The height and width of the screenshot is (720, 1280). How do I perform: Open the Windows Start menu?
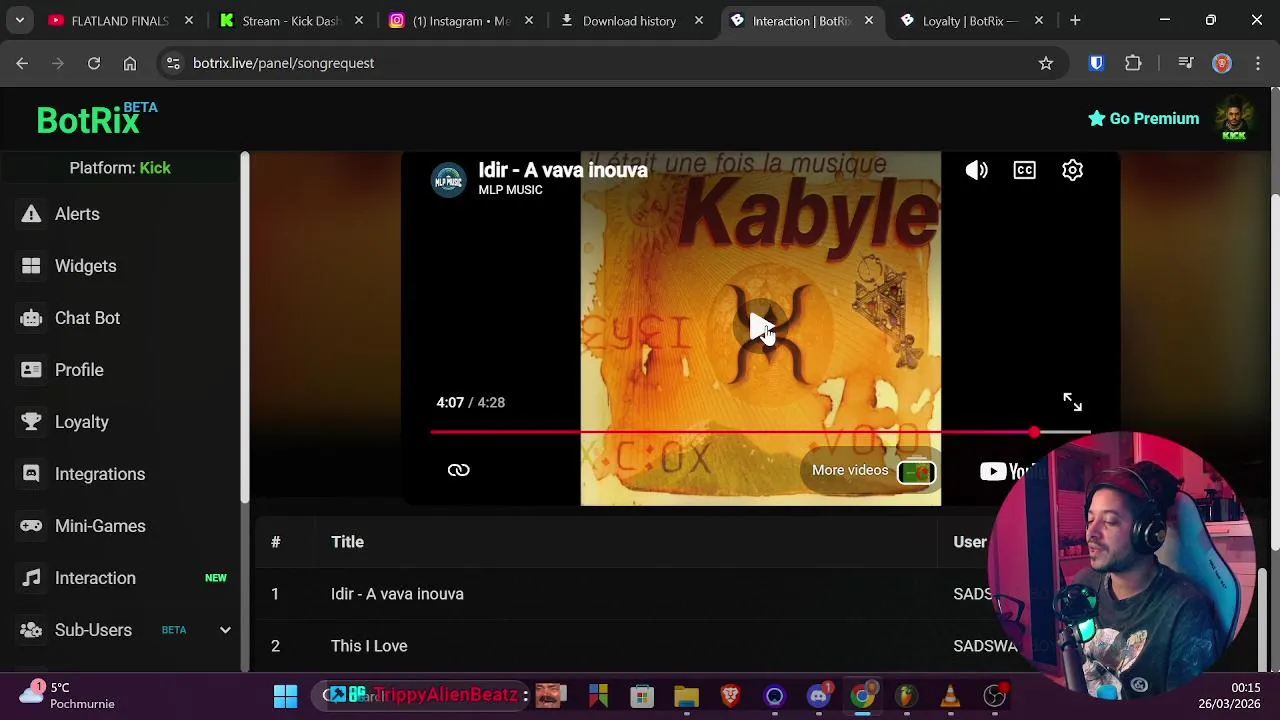point(285,696)
